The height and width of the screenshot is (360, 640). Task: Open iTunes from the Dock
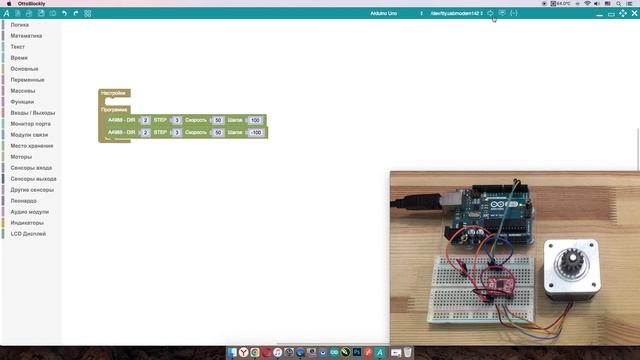click(x=278, y=352)
